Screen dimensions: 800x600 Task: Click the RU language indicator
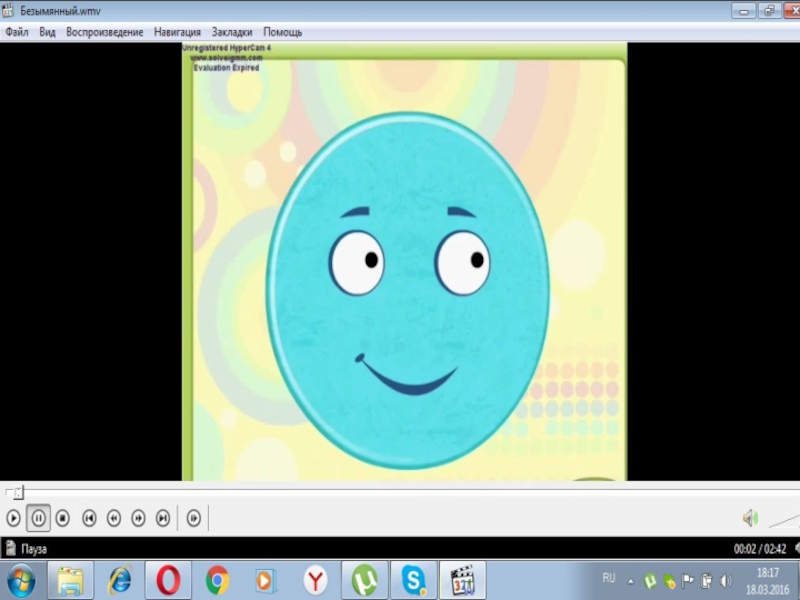pos(609,579)
